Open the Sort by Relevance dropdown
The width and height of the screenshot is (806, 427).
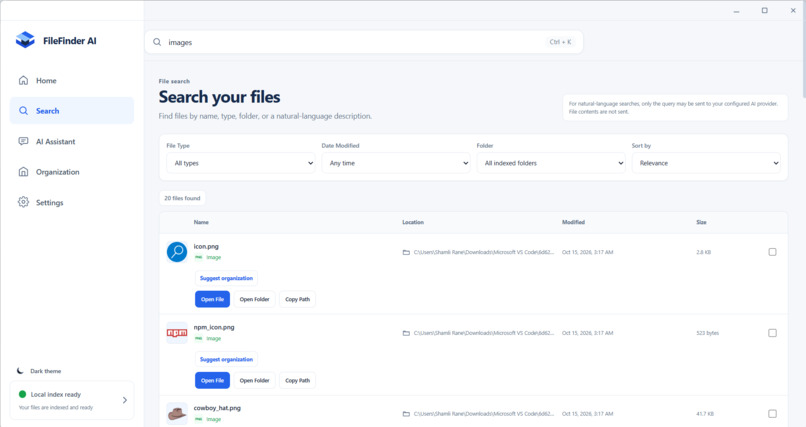pos(706,163)
